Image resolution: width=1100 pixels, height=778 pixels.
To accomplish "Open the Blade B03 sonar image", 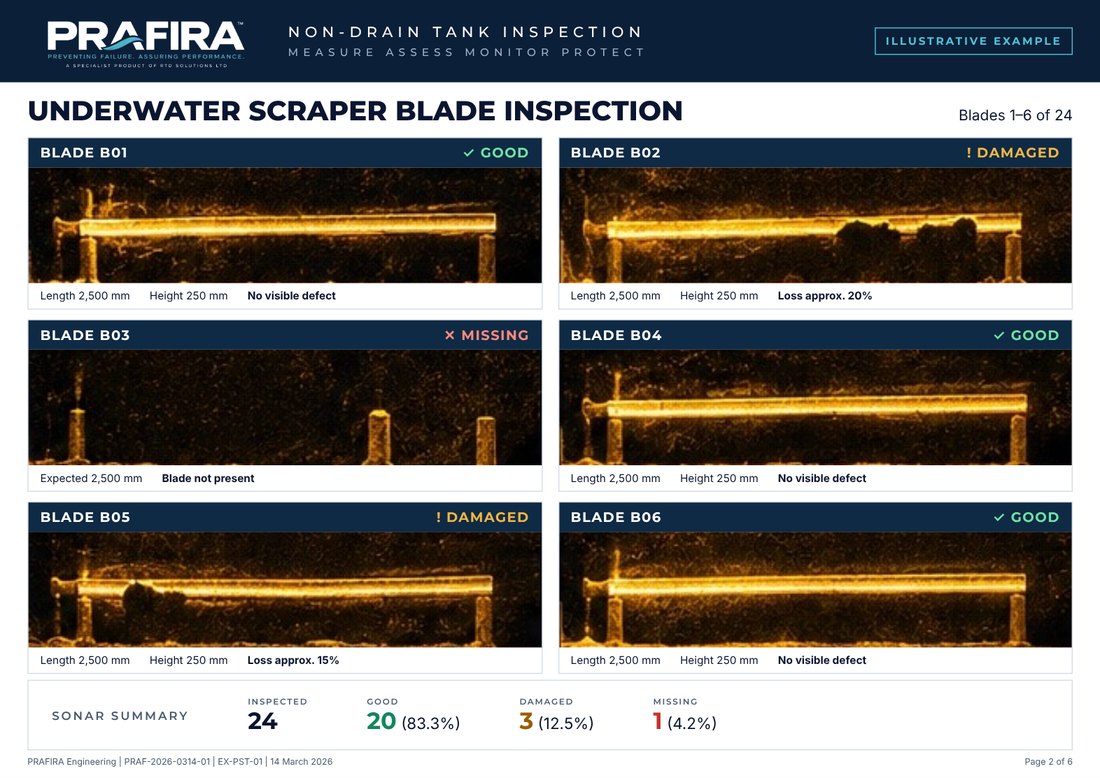I will 285,408.
